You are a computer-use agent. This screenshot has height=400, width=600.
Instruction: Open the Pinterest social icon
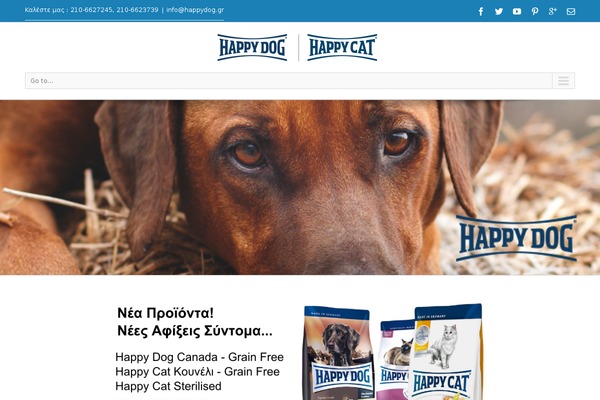[535, 11]
